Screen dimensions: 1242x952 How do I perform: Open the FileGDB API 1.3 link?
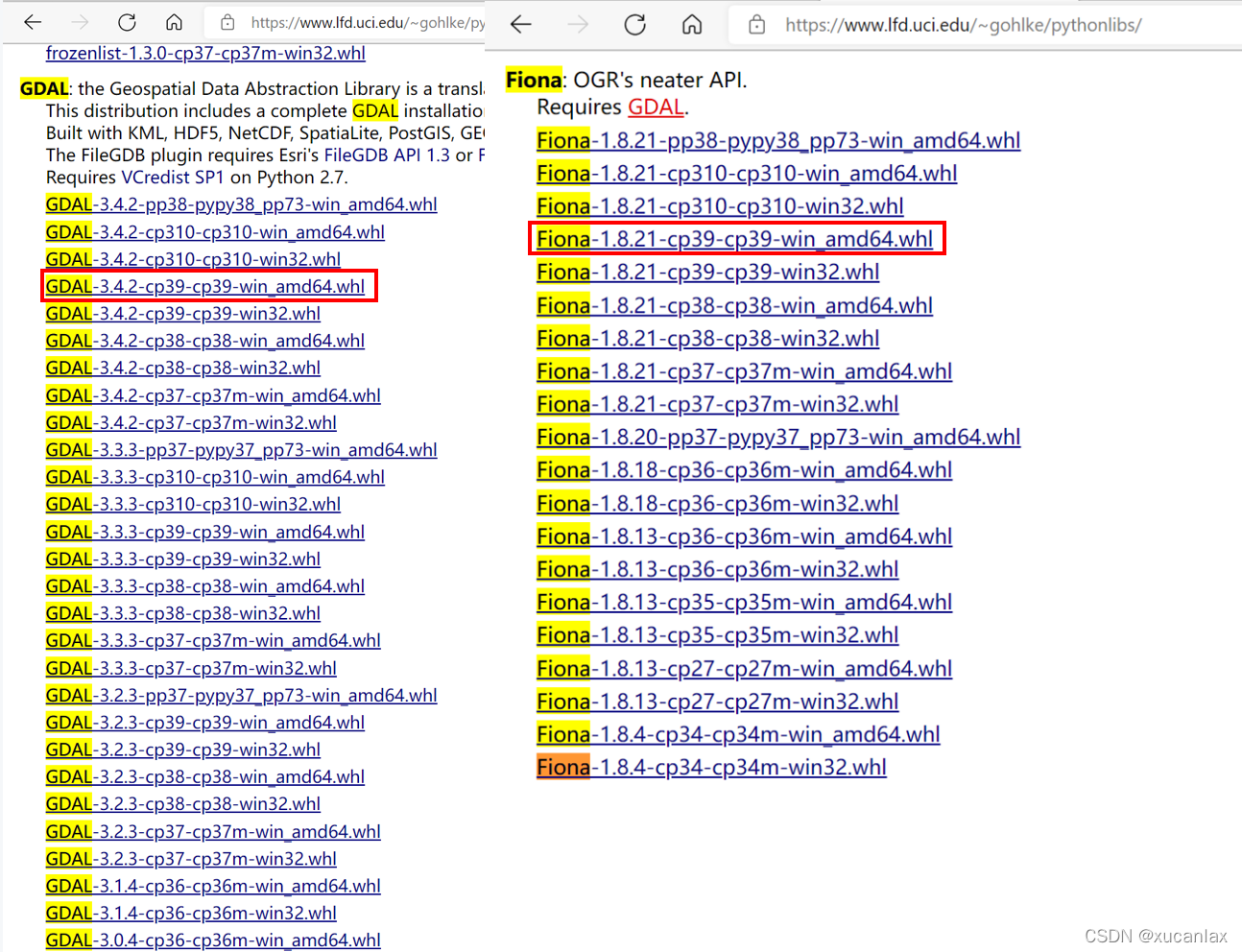387,155
